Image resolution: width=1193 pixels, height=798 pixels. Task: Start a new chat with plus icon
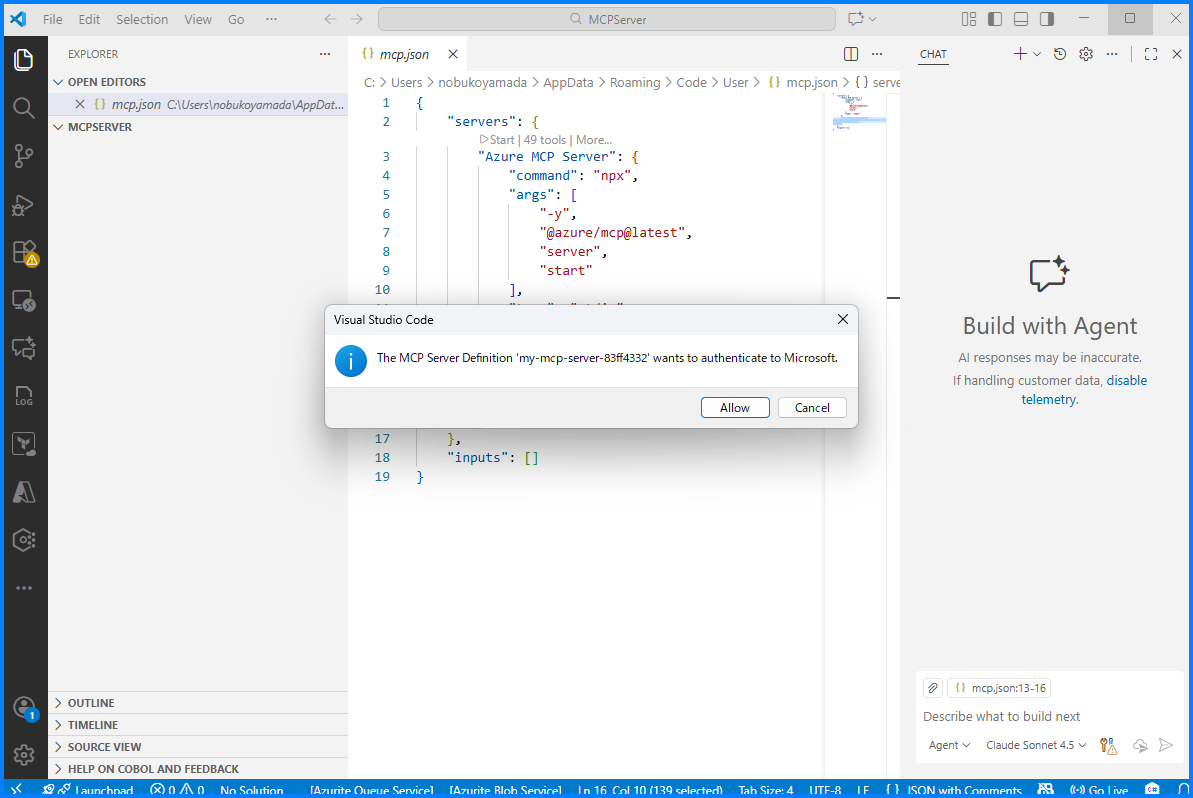[x=1020, y=54]
